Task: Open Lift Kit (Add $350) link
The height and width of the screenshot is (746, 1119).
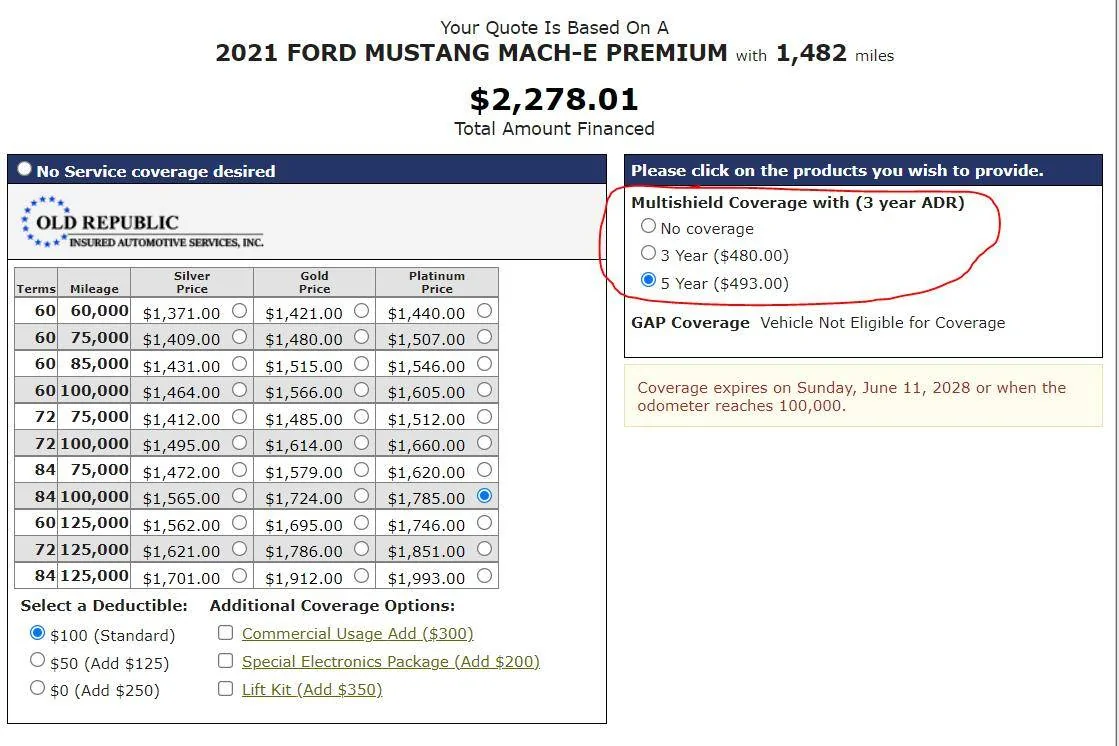Action: (x=312, y=690)
